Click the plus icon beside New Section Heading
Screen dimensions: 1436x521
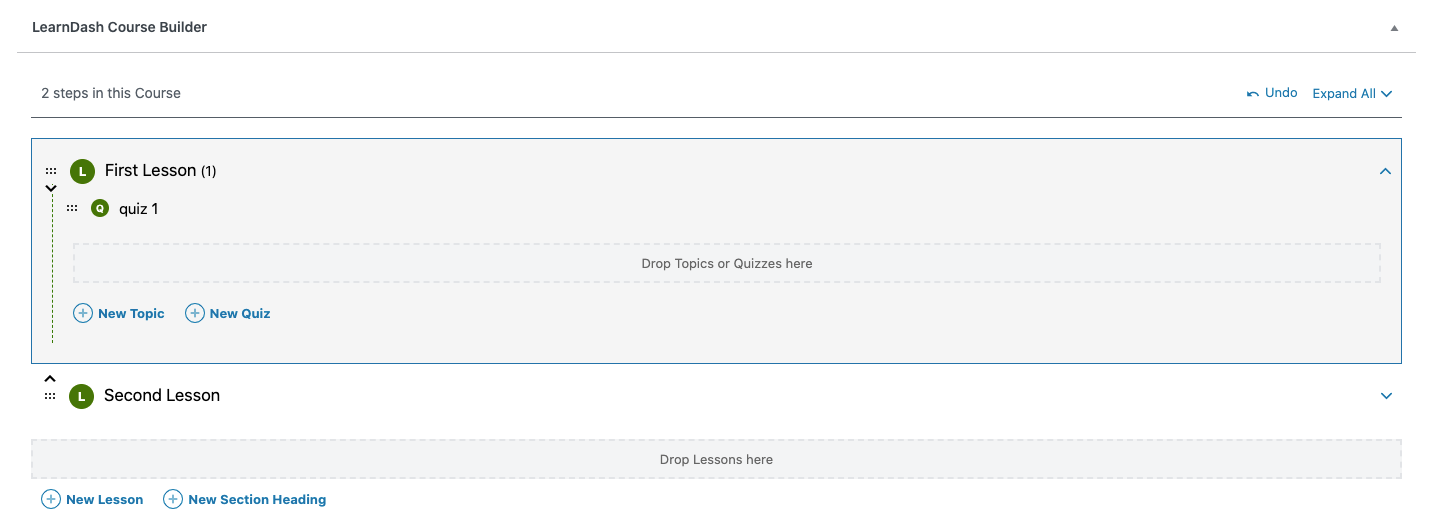tap(173, 499)
